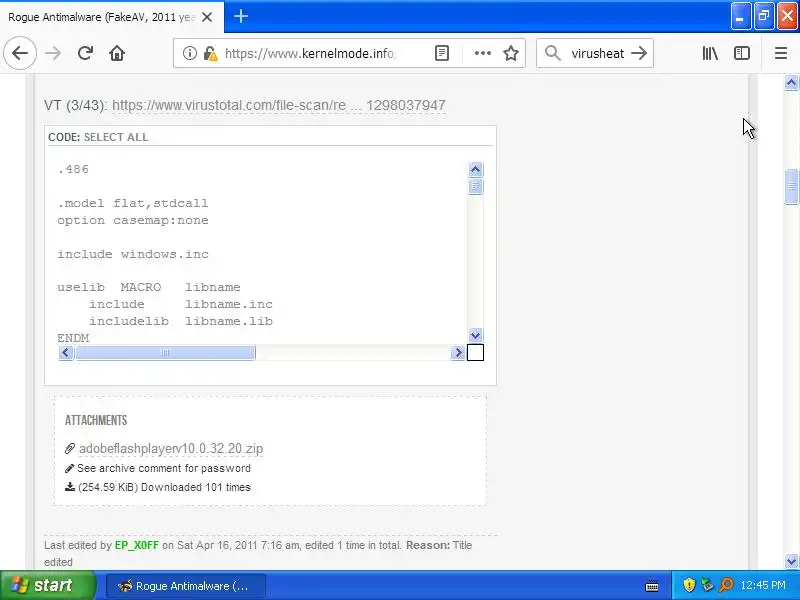Click the code box scroll down arrow
800x600 pixels.
(x=476, y=335)
